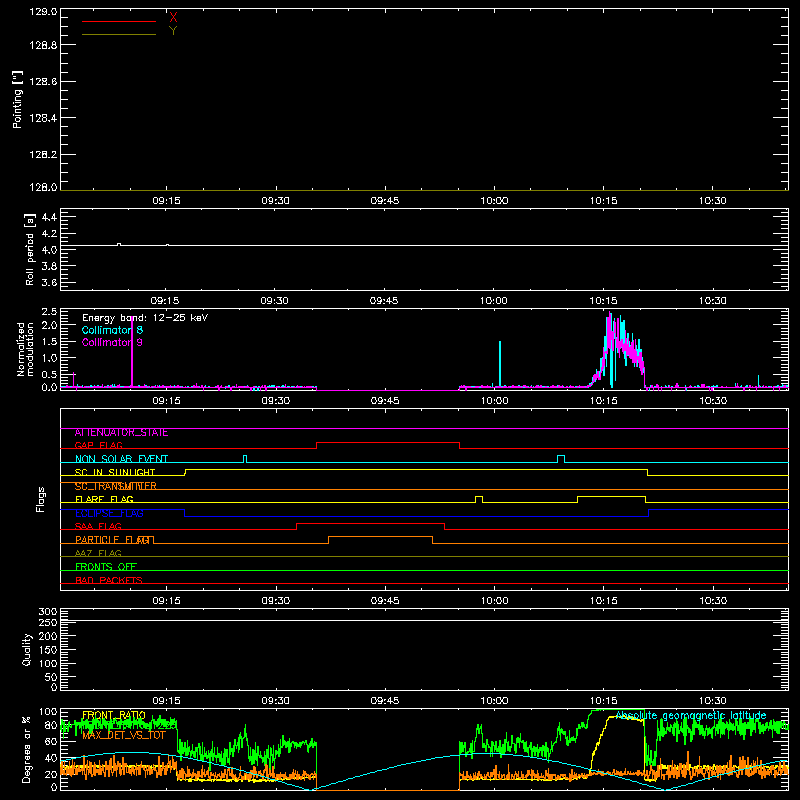
Task: Click the magenta 'Collimator 9' legend text
Action: pyautogui.click(x=112, y=342)
